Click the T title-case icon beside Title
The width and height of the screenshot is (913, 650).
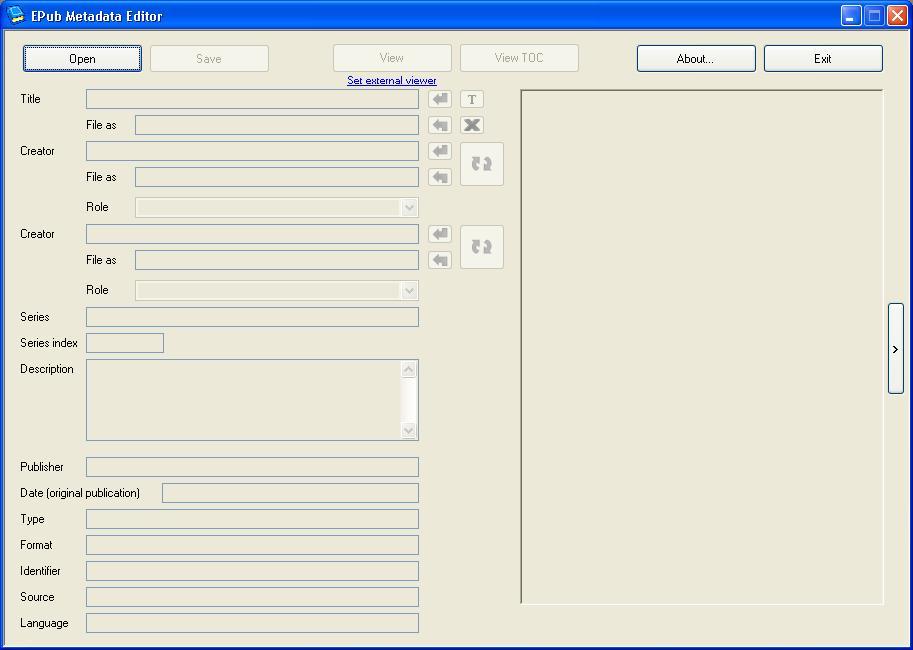pos(470,98)
